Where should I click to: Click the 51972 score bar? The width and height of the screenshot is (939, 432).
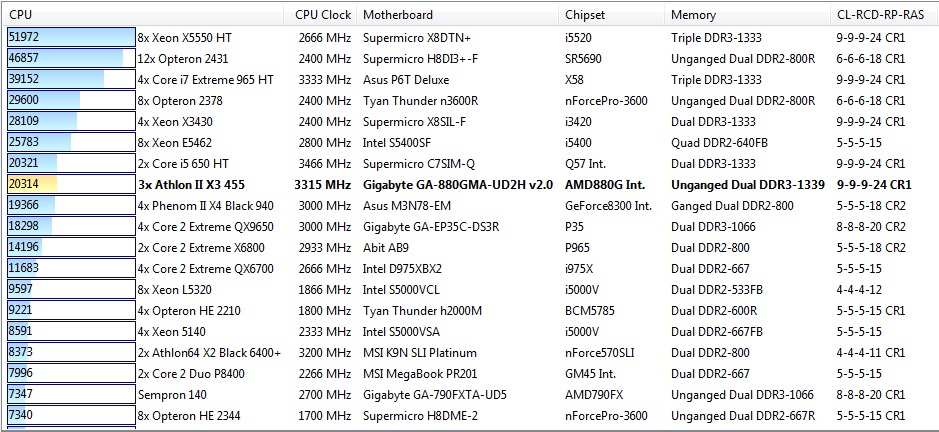coord(70,37)
